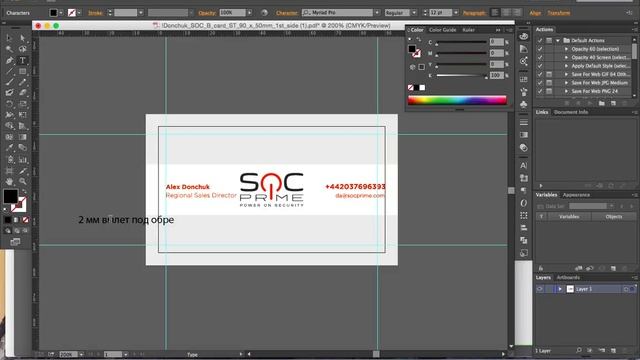This screenshot has height=360, width=640.
Task: Open the Symbols panel club icon
Action: 524,104
